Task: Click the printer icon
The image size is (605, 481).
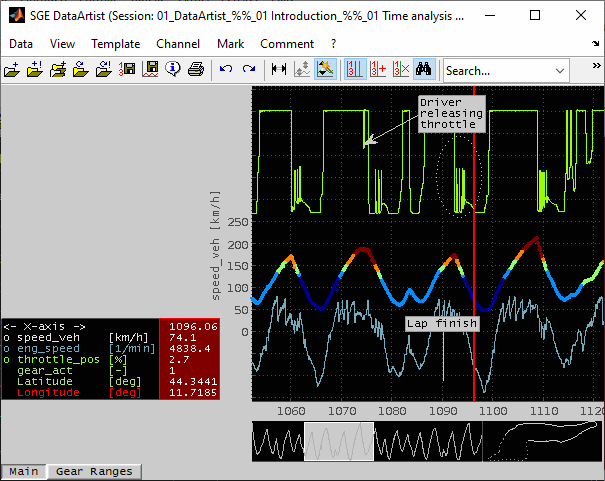Action: 196,70
